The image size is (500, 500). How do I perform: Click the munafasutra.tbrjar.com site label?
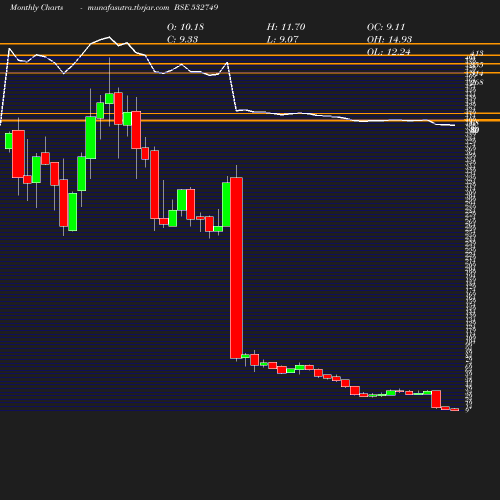coord(128,7)
